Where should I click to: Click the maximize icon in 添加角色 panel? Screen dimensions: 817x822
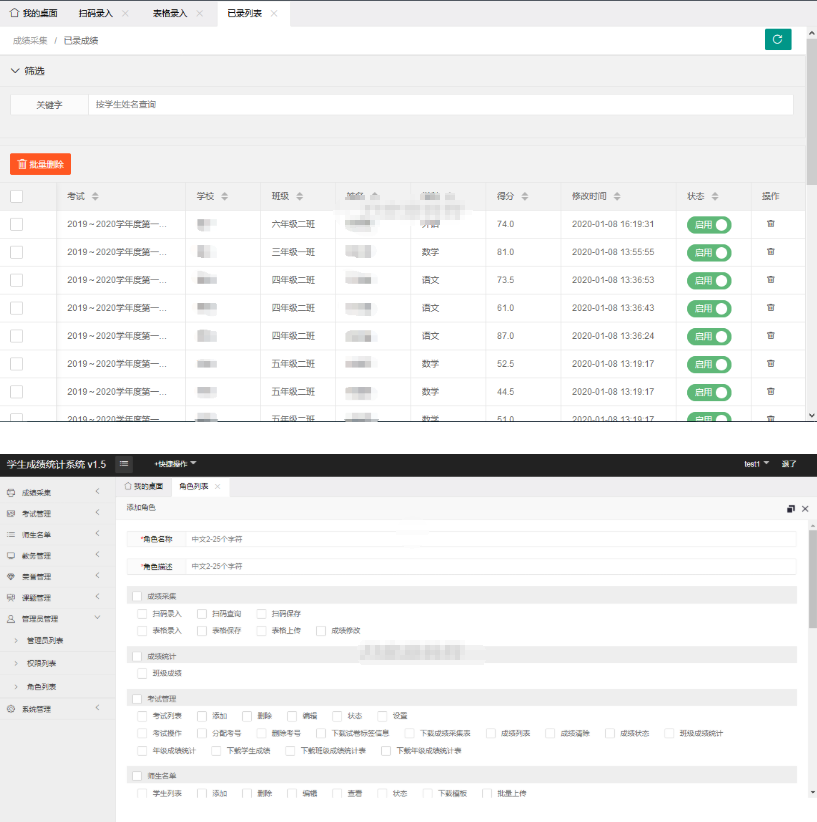tap(791, 509)
